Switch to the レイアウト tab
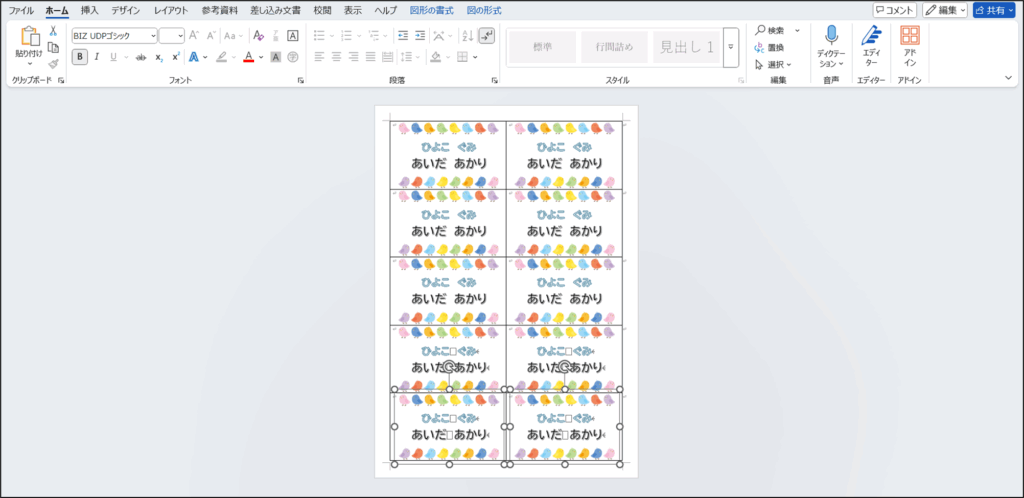 coord(171,10)
